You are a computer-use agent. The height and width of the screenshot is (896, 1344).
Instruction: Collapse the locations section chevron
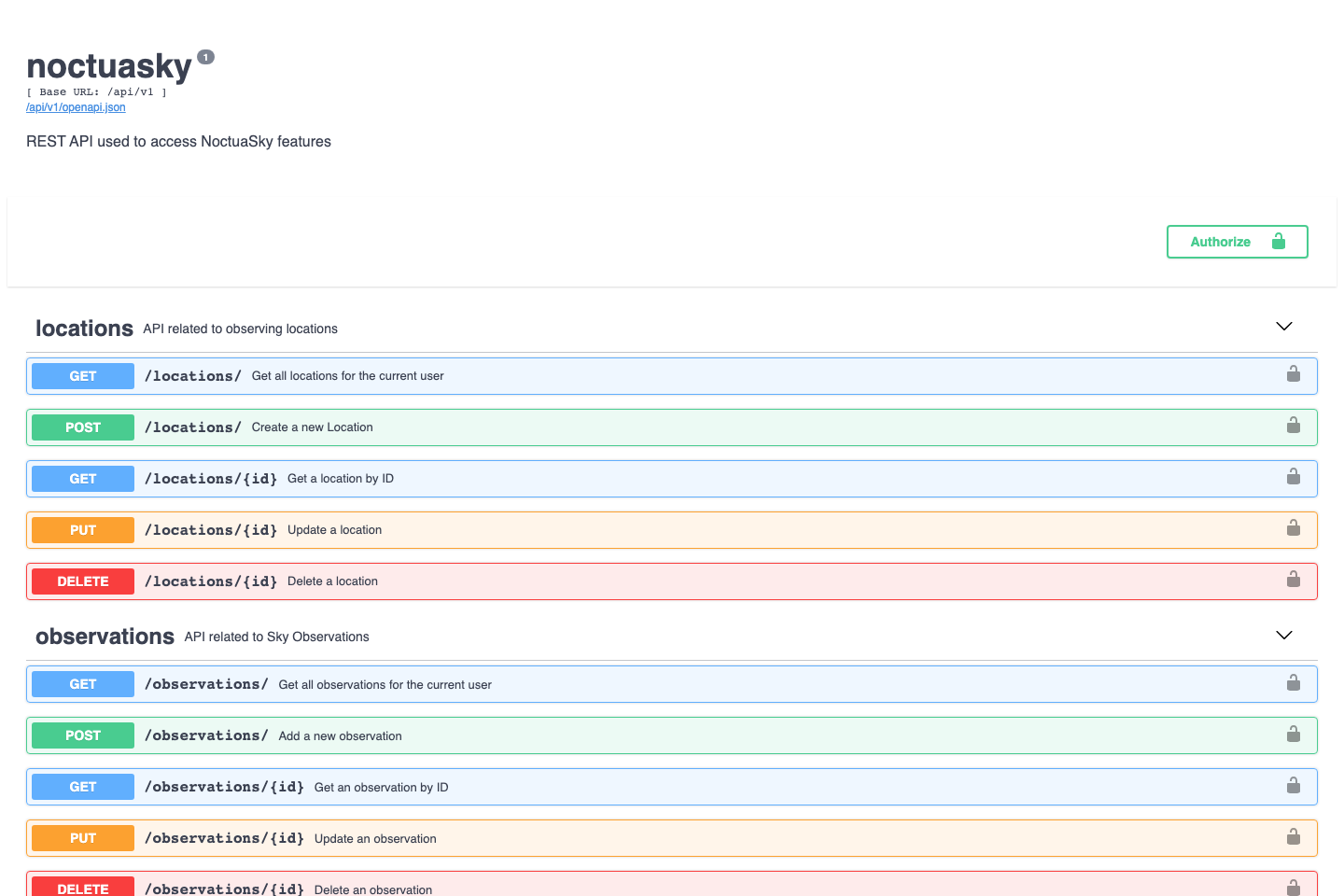click(1283, 327)
